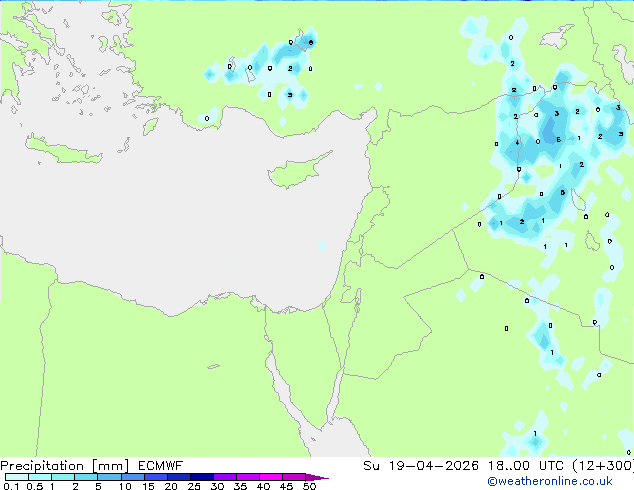Select the 45–50 mm legend swatch
The width and height of the screenshot is (634, 490).
294,477
